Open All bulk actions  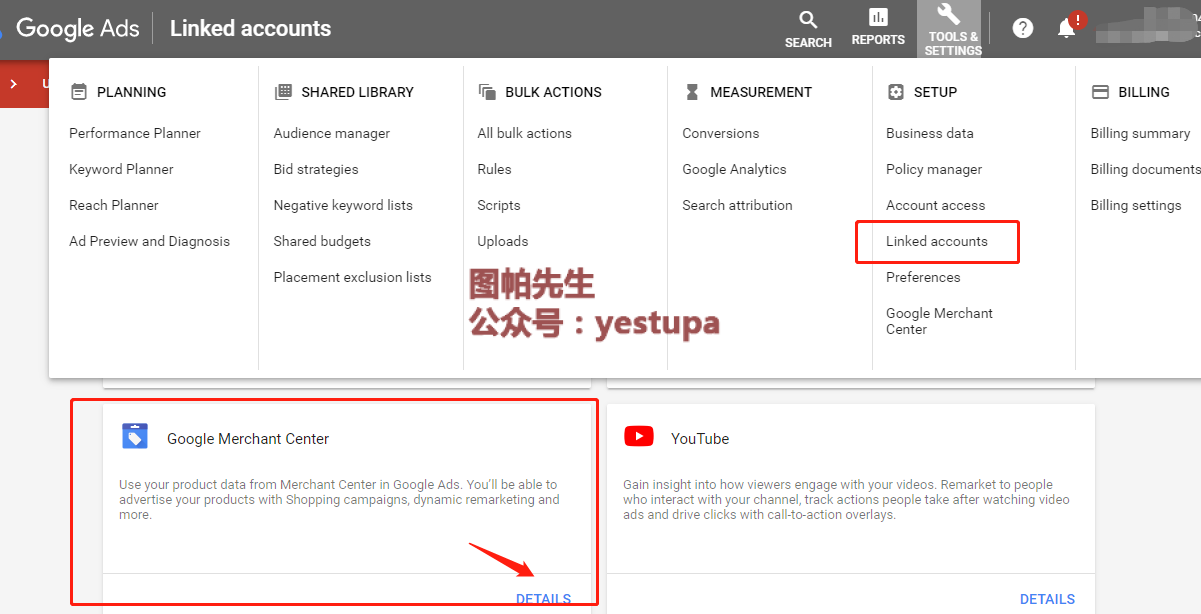point(525,133)
